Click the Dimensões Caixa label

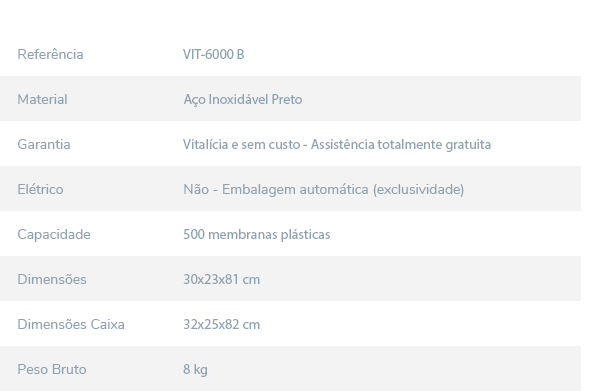(71, 324)
